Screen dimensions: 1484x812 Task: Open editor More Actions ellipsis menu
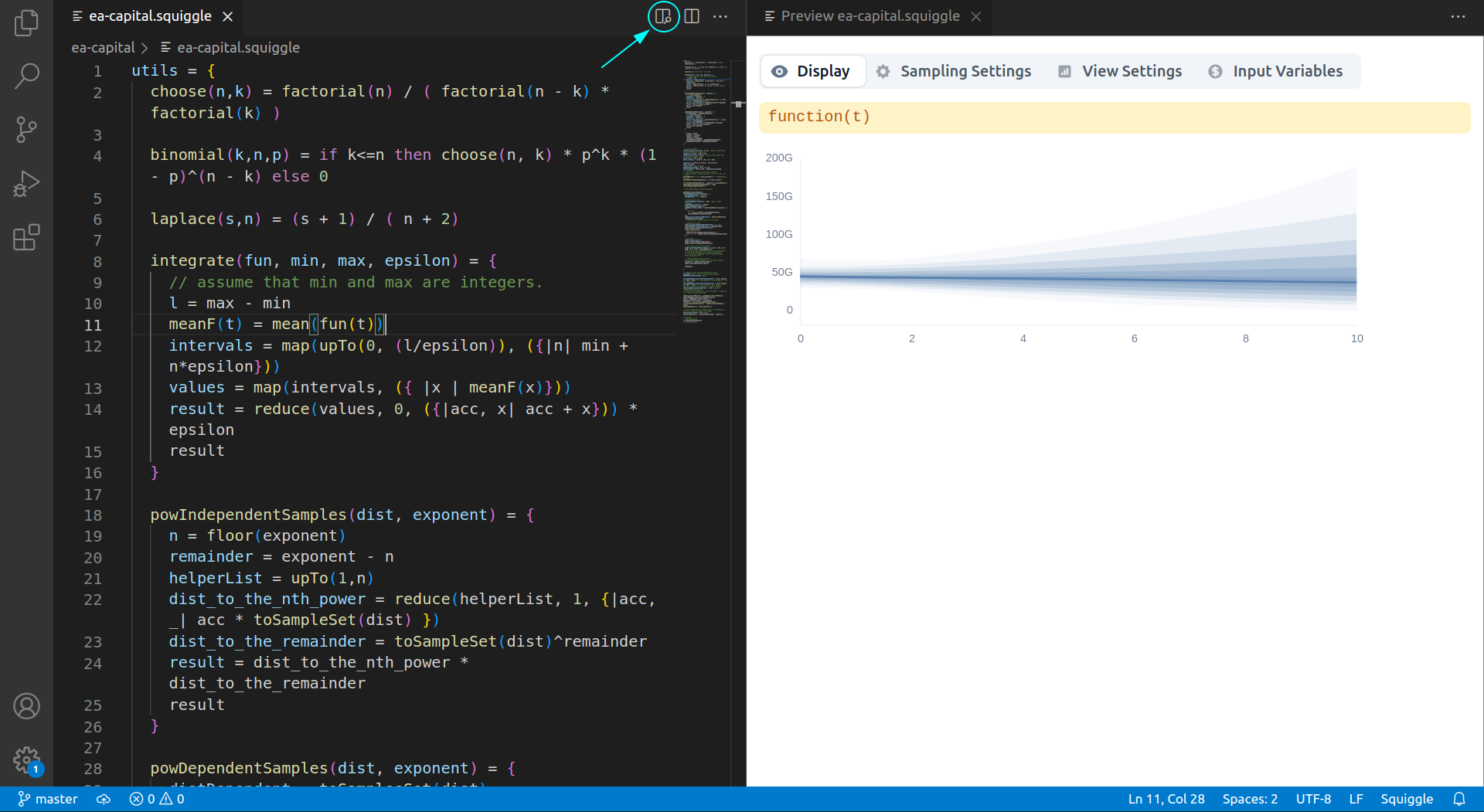720,16
